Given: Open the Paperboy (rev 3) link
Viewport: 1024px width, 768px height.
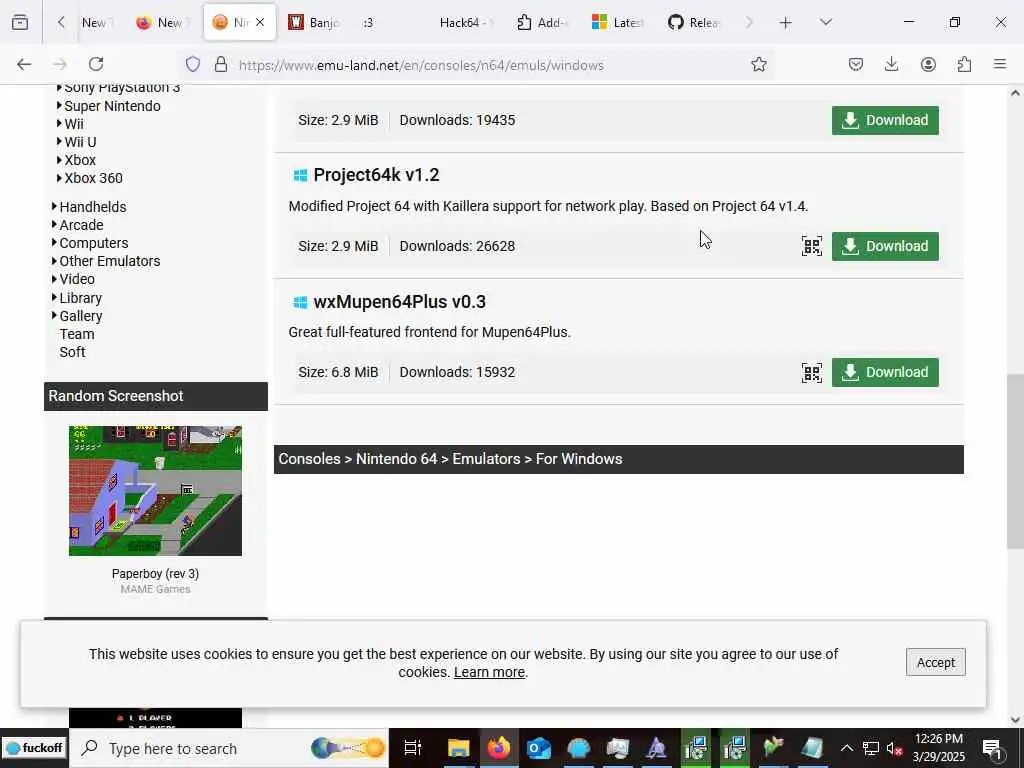Looking at the screenshot, I should 155,574.
